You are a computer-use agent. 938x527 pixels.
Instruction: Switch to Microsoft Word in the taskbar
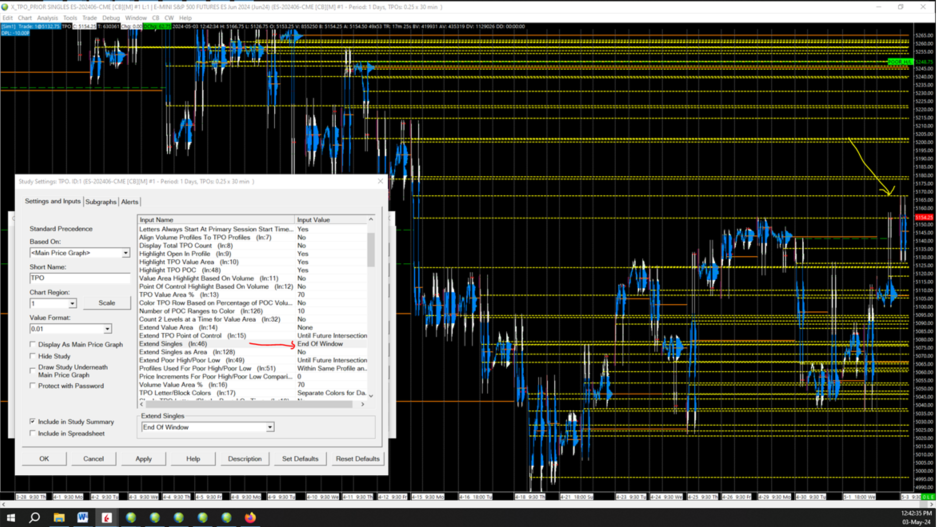tap(83, 517)
